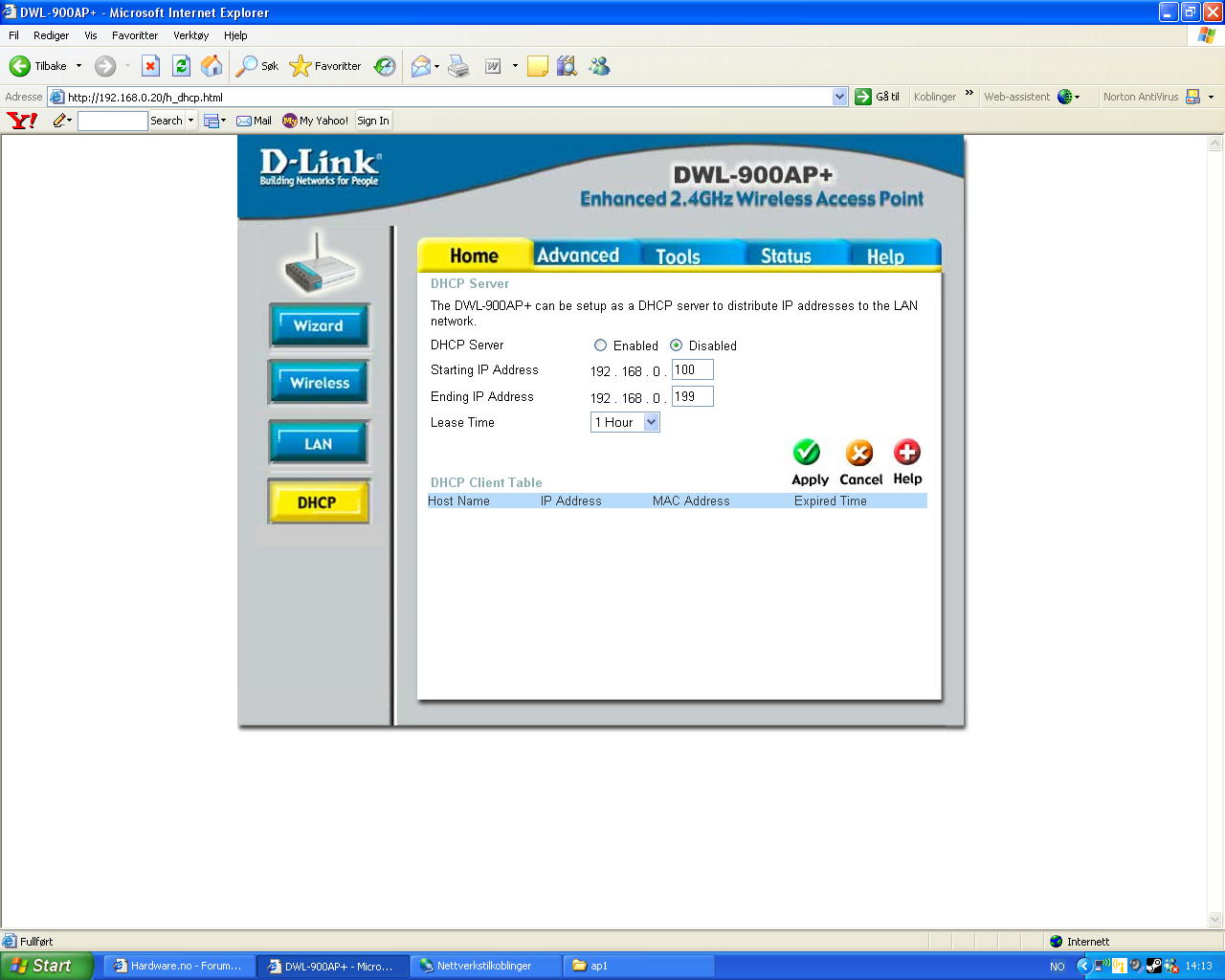Select the Disabled DHCP Server radio
The image size is (1225, 980).
click(676, 345)
